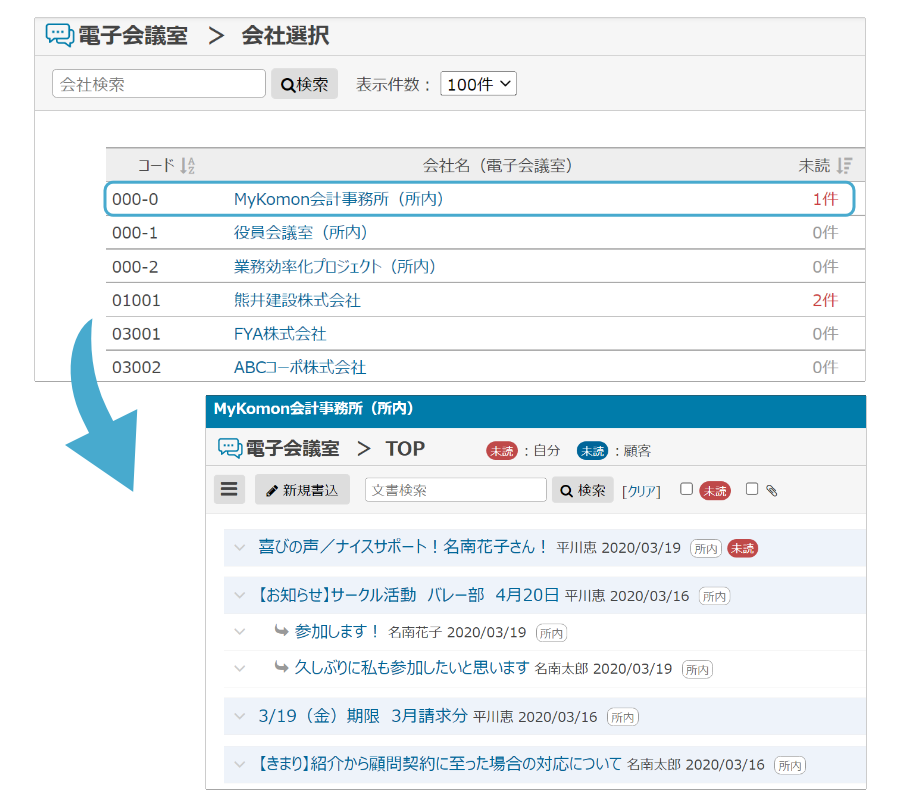Click the red 未読 badge on 喜びの声 post
Screen dimensions: 900x807
click(741, 548)
